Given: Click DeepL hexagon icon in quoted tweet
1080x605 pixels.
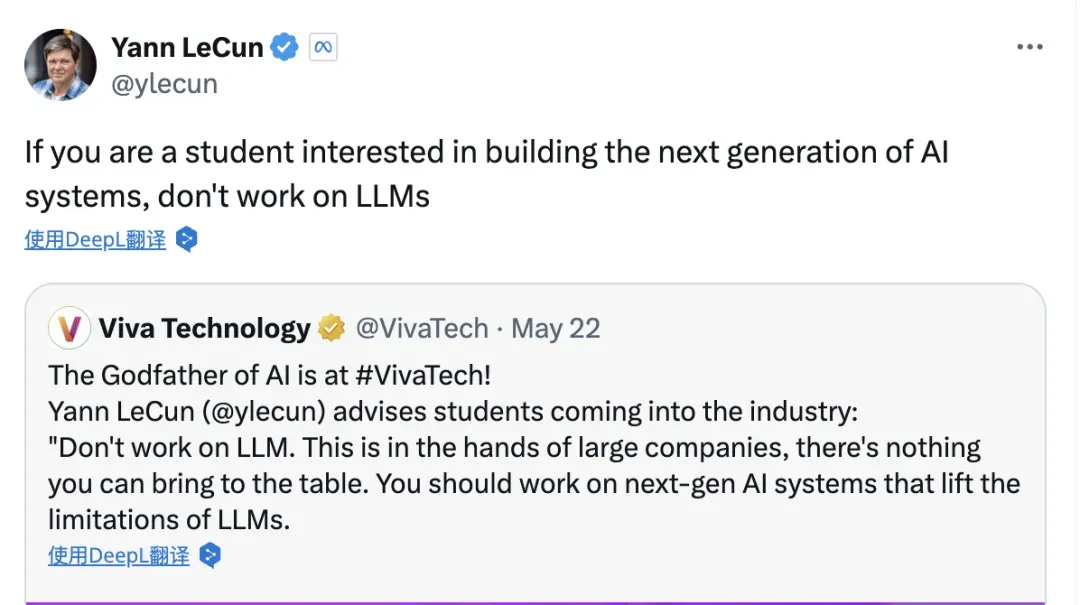Looking at the screenshot, I should click(x=210, y=555).
